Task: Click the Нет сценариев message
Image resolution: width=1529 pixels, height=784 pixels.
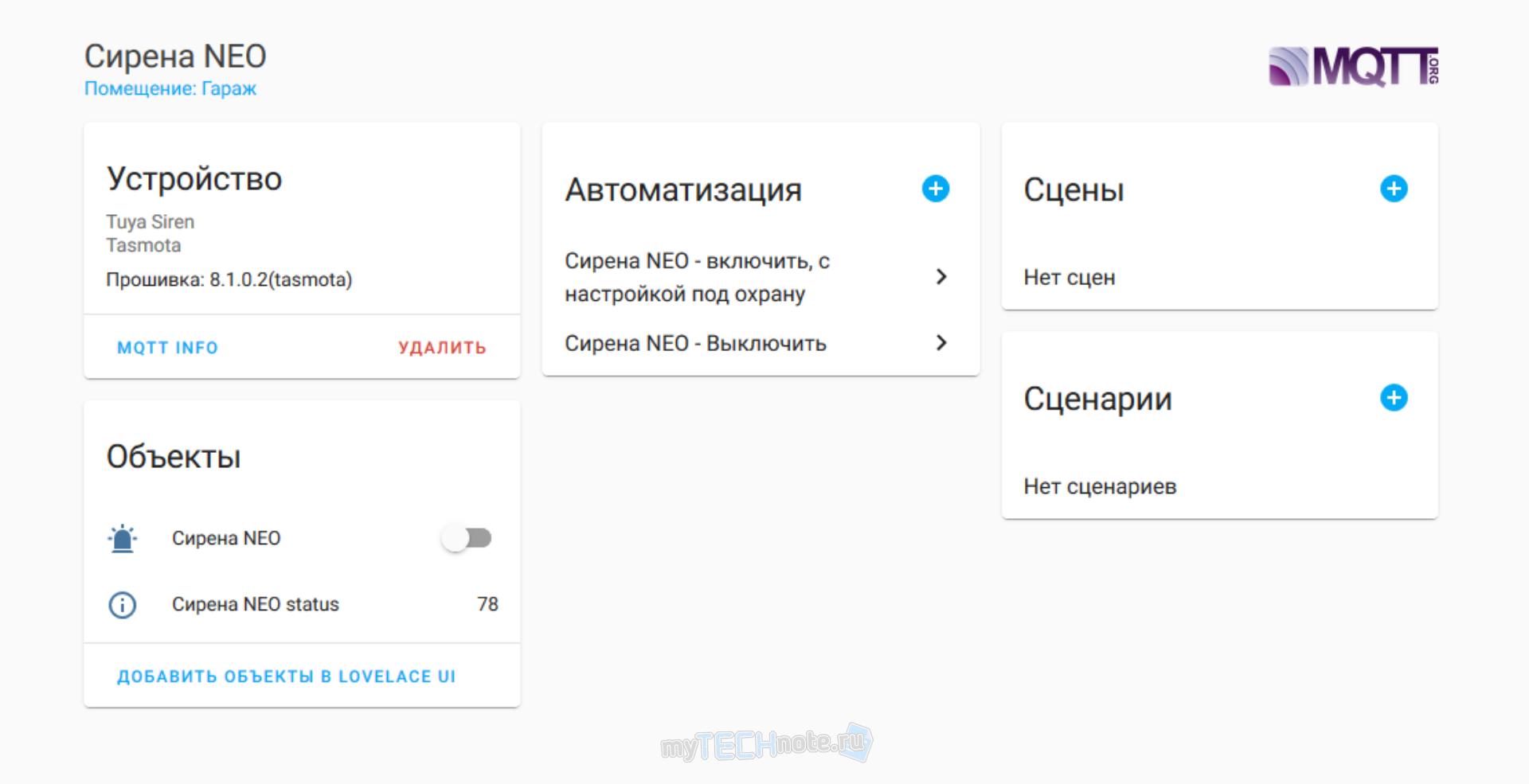Action: 1100,486
